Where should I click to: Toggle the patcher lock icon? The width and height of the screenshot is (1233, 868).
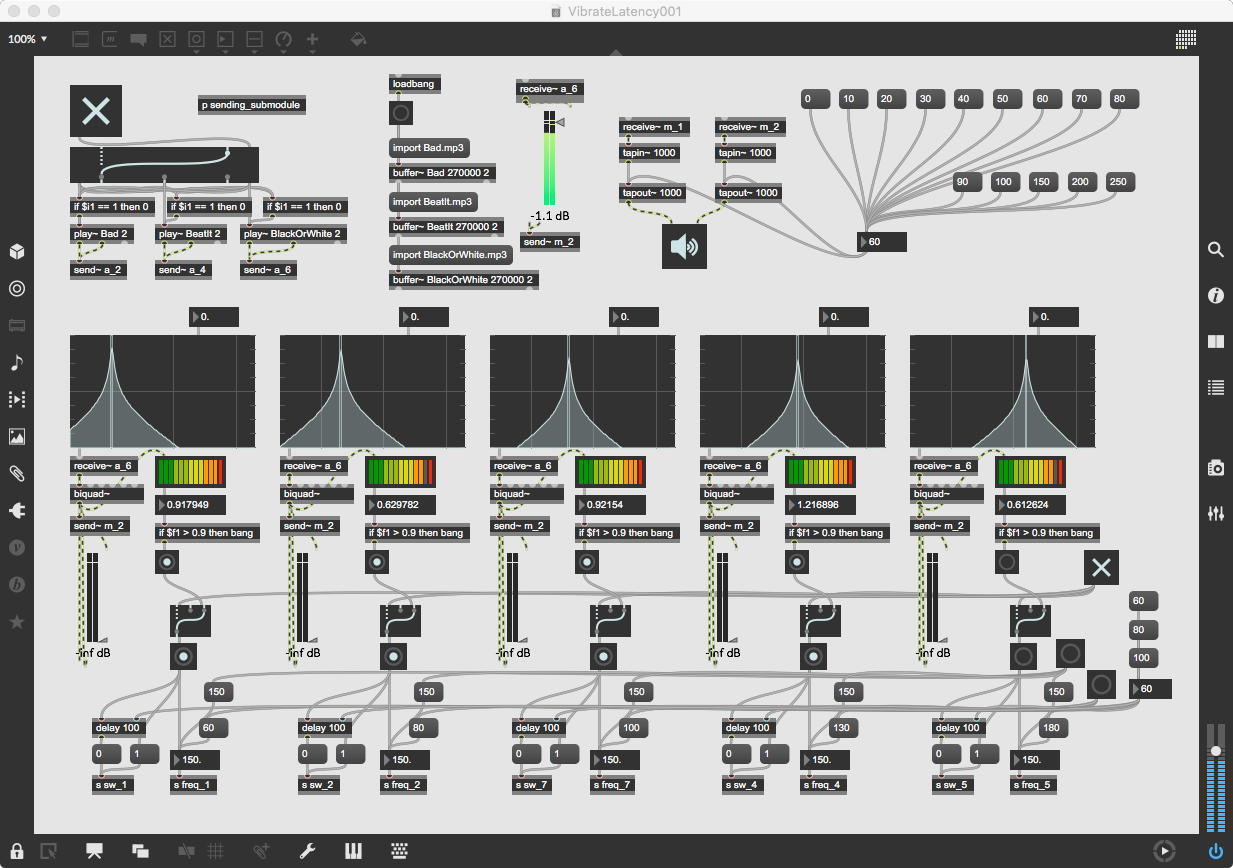(17, 851)
